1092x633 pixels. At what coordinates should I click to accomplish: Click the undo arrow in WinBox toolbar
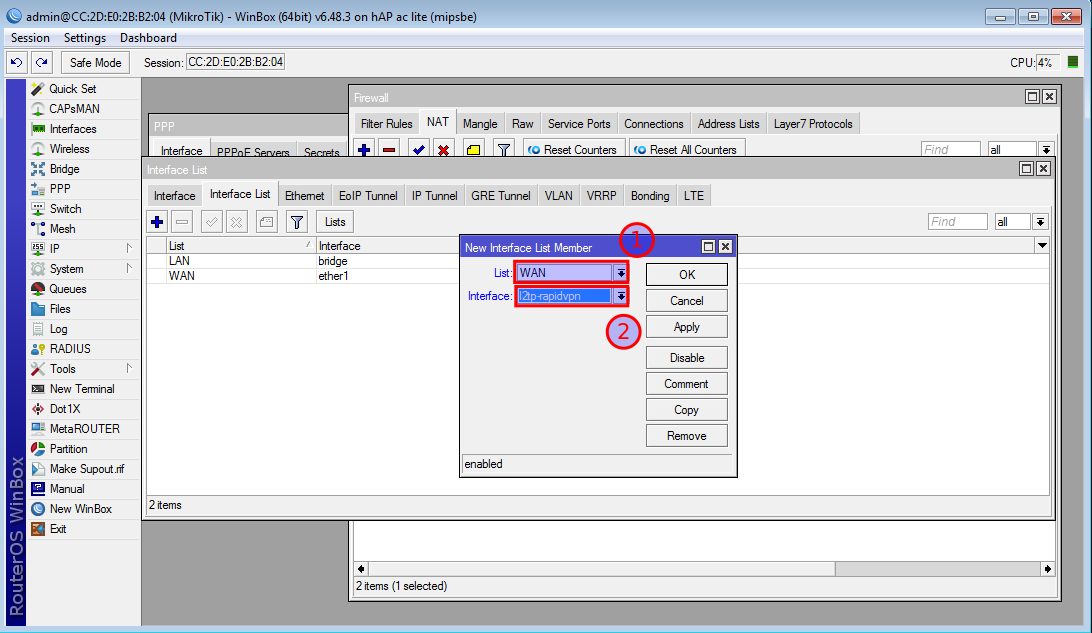coord(17,63)
